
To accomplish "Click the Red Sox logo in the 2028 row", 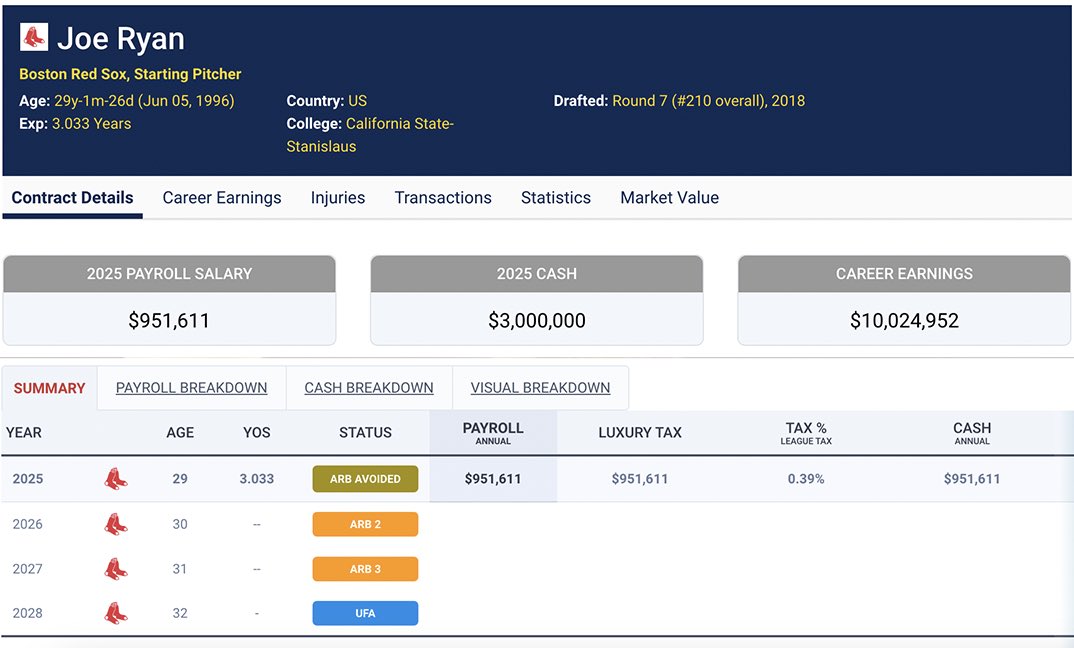I will (116, 613).
